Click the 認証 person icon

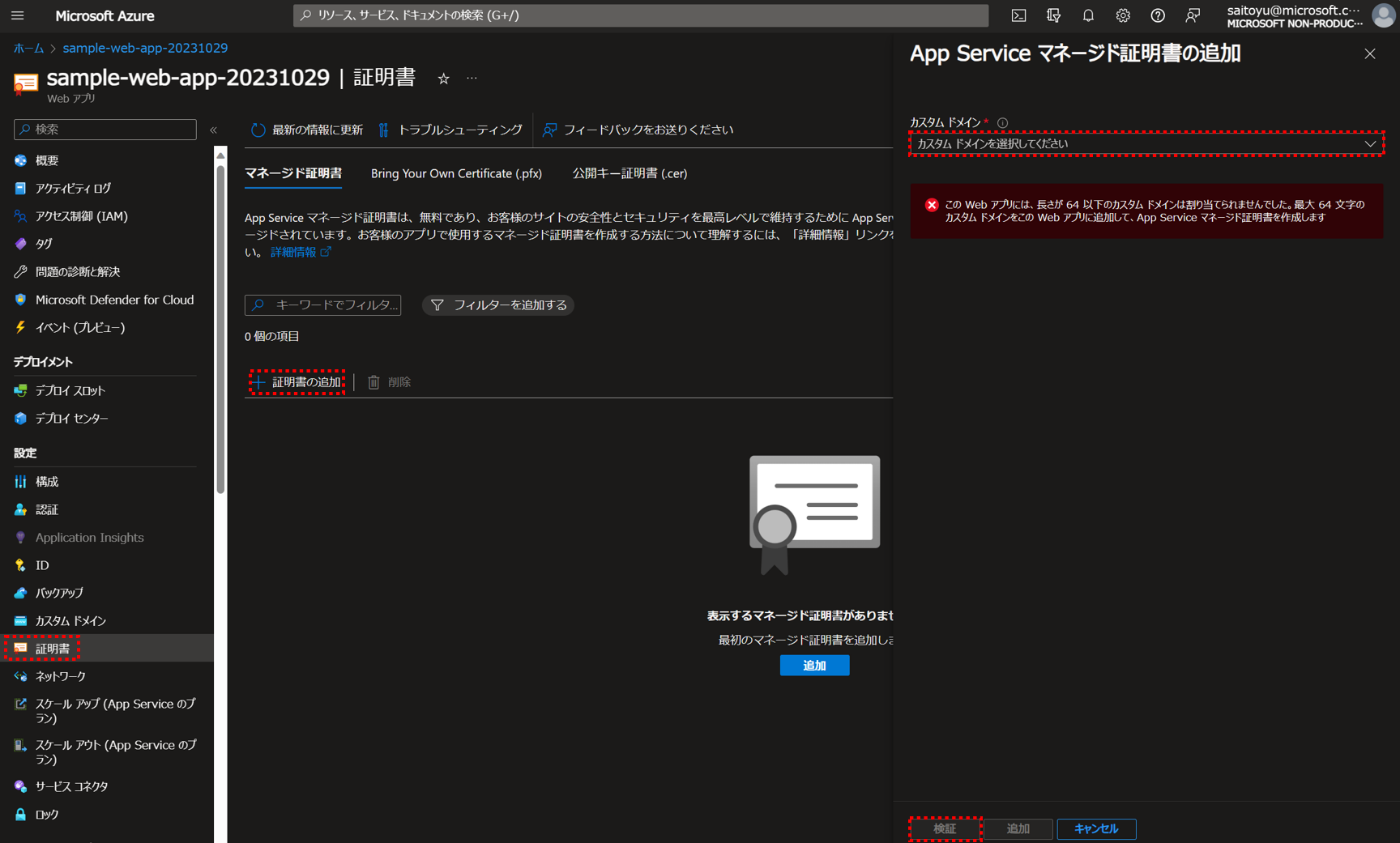tap(20, 509)
